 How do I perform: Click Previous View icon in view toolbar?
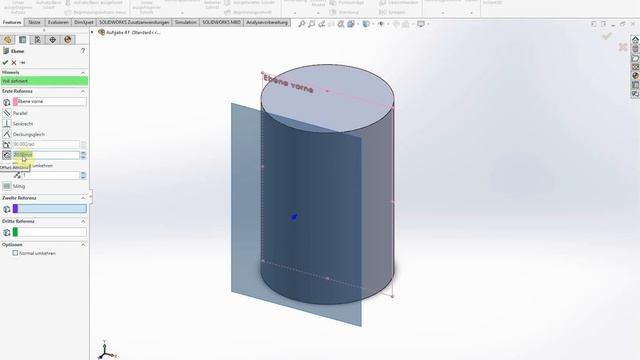pyautogui.click(x=322, y=24)
